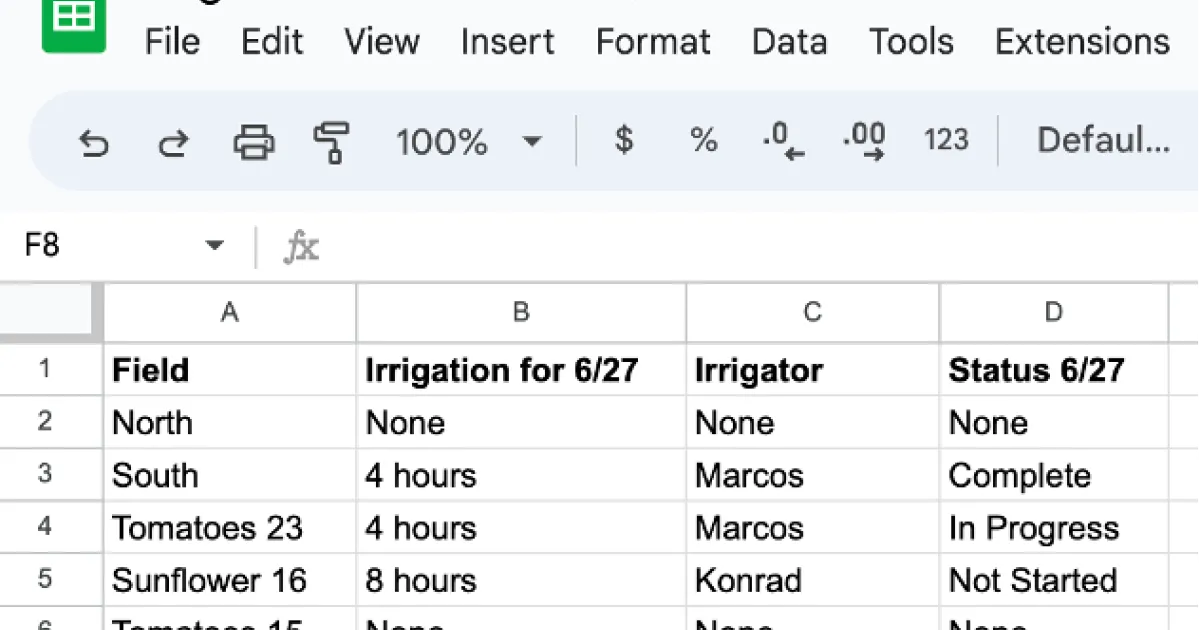
Task: Open the Format menu
Action: (652, 42)
